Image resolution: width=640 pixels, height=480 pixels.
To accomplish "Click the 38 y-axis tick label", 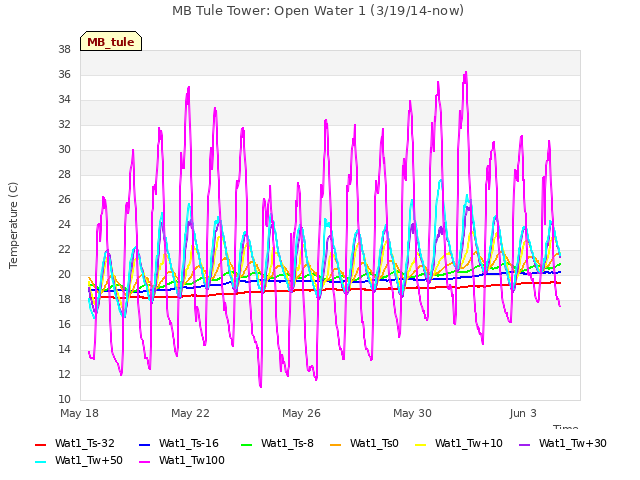I will coord(64,49).
